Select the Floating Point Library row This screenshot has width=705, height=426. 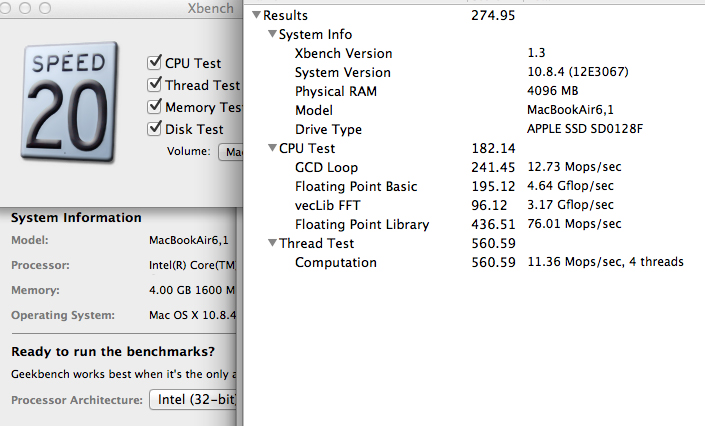coord(474,224)
